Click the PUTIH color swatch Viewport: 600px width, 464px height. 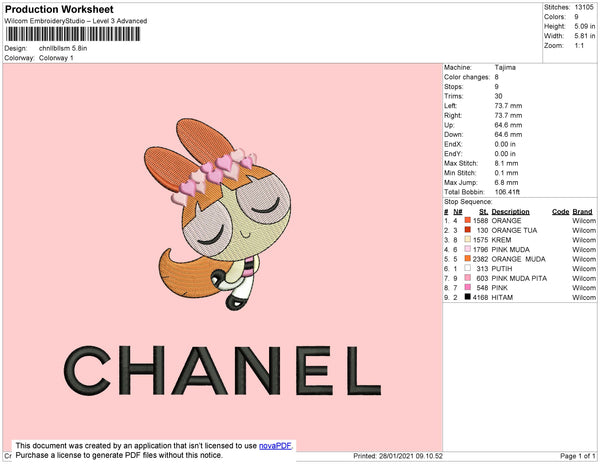pyautogui.click(x=468, y=268)
